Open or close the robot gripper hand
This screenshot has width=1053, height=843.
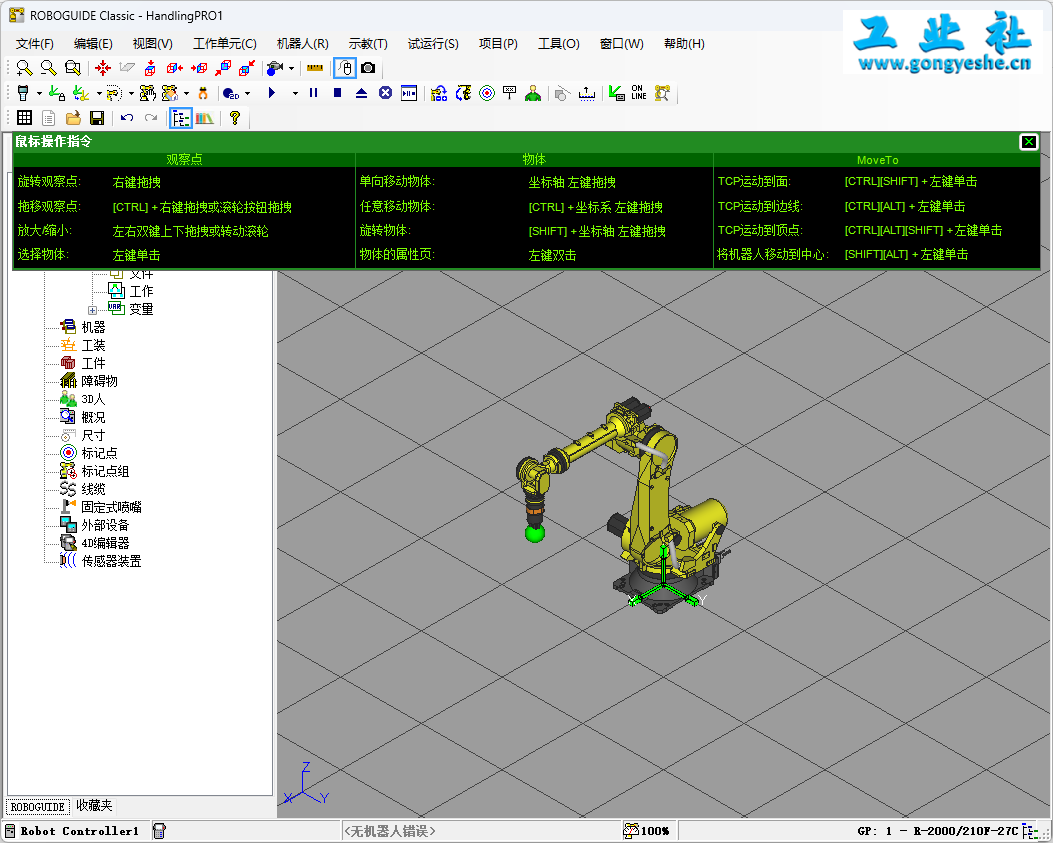[203, 93]
